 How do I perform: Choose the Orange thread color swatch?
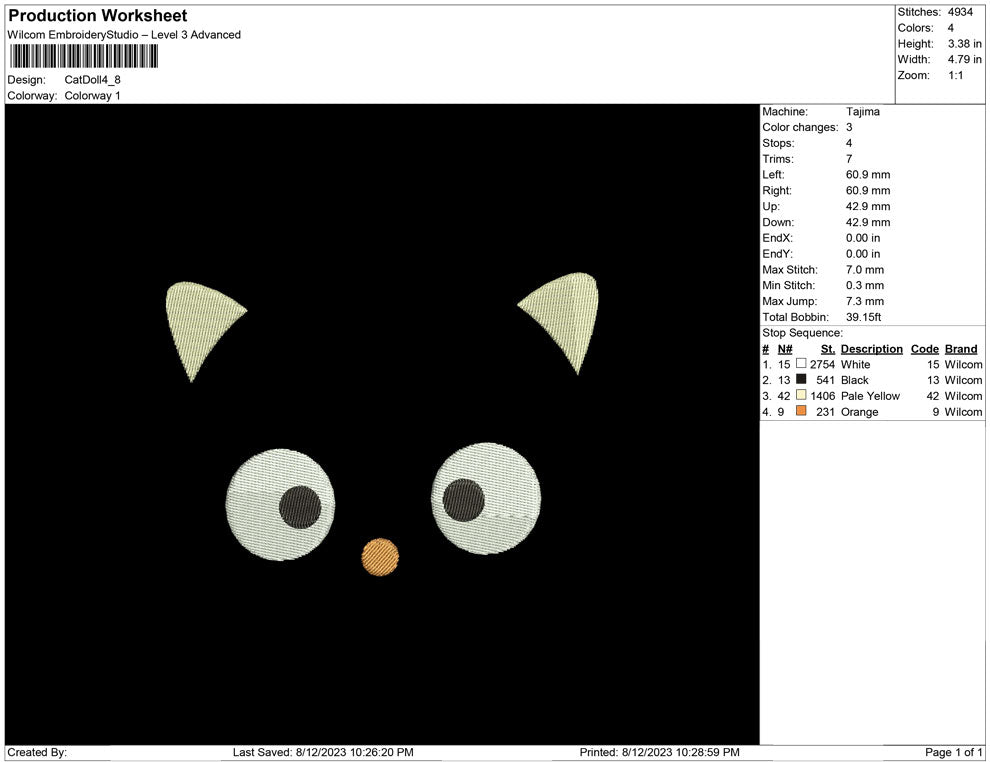(801, 412)
